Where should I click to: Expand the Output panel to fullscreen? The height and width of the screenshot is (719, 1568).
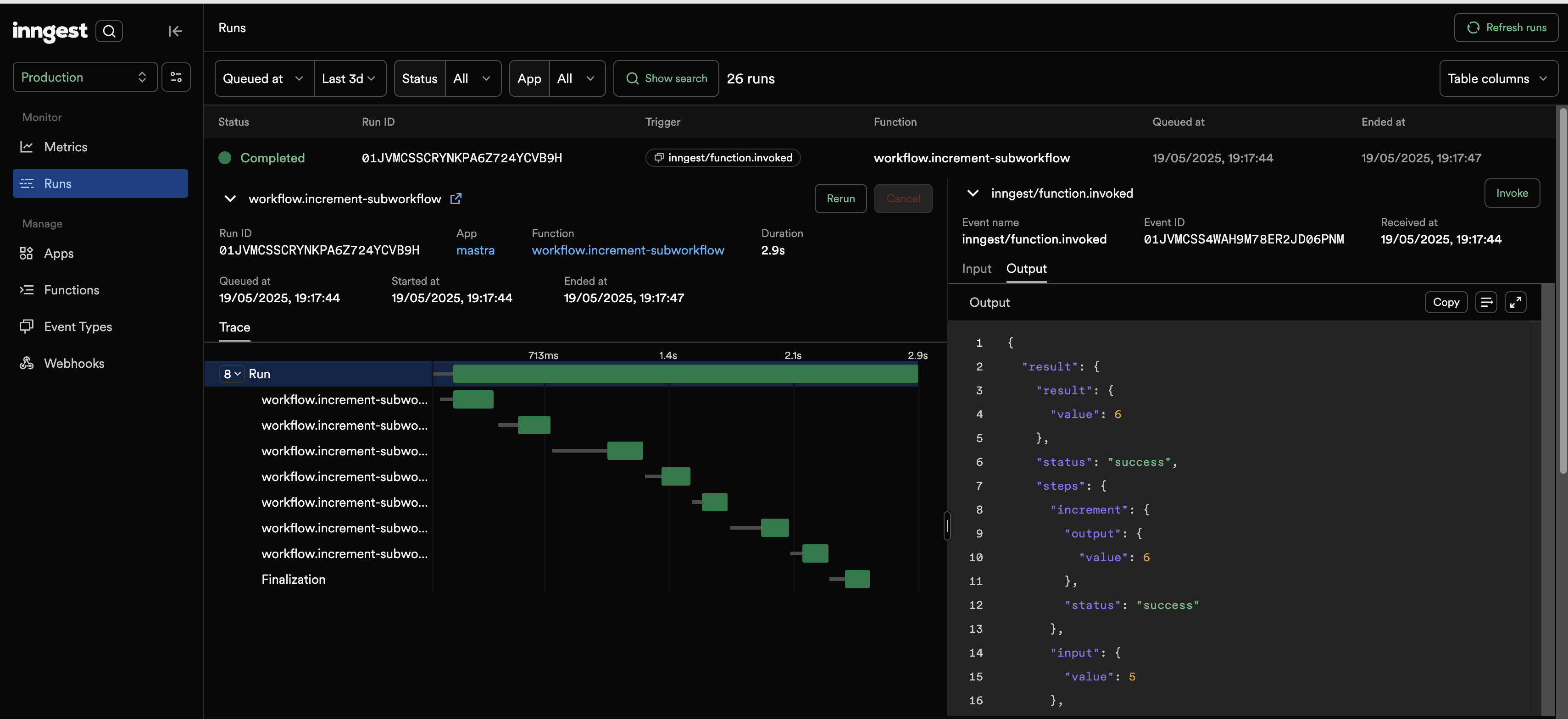tap(1515, 302)
